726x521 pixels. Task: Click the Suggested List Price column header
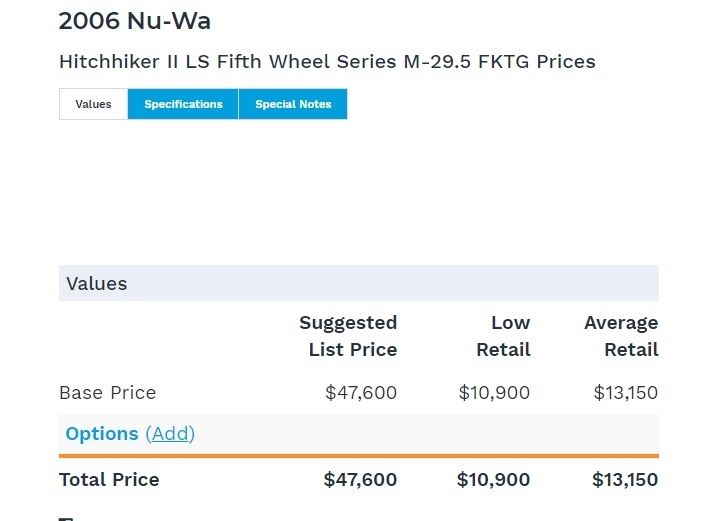click(x=348, y=336)
